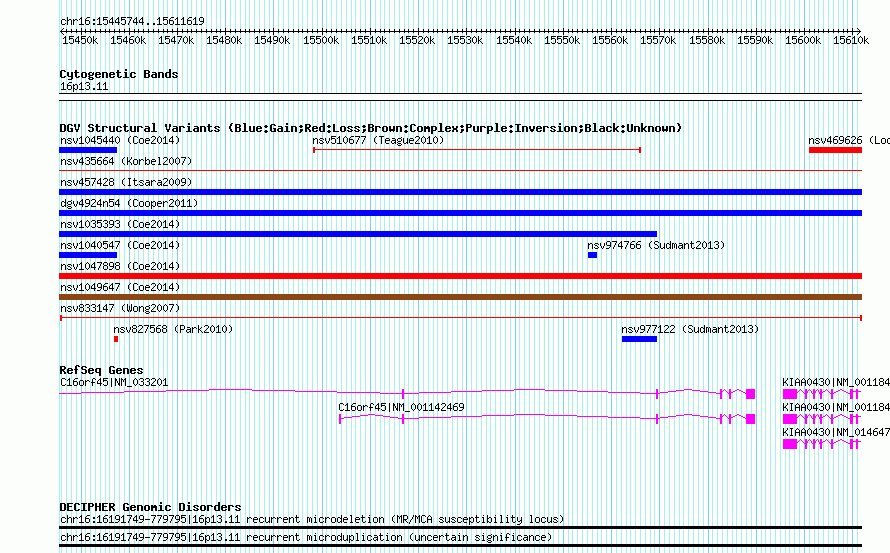Viewport: 890px width, 553px height.
Task: Click the nsv457428 (Itsara2009) label
Action: point(126,182)
